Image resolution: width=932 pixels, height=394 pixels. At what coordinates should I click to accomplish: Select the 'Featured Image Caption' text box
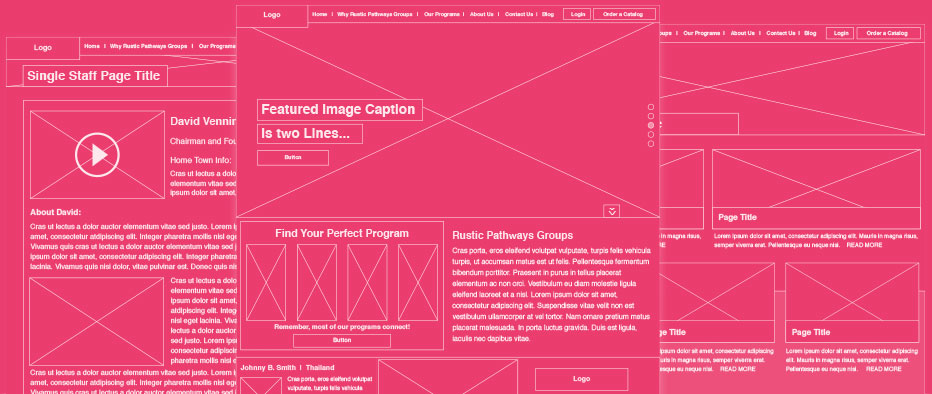click(x=340, y=110)
